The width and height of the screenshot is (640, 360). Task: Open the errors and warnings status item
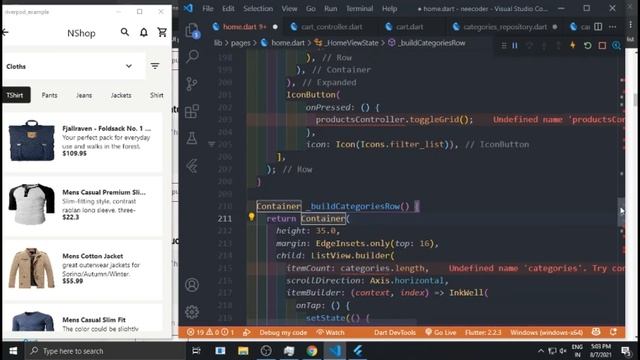pyautogui.click(x=211, y=332)
